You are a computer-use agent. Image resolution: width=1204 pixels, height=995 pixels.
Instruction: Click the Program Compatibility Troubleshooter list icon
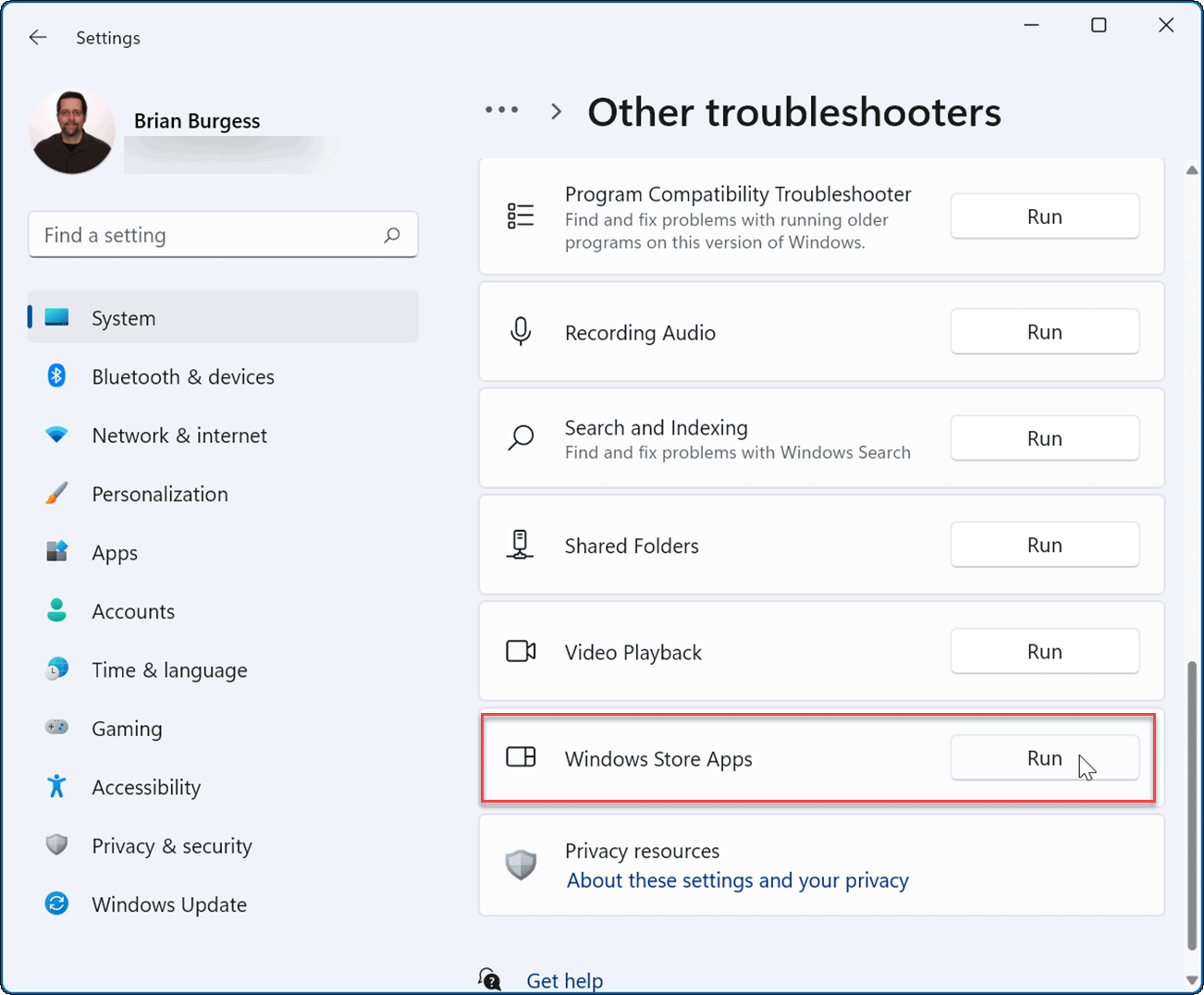521,215
